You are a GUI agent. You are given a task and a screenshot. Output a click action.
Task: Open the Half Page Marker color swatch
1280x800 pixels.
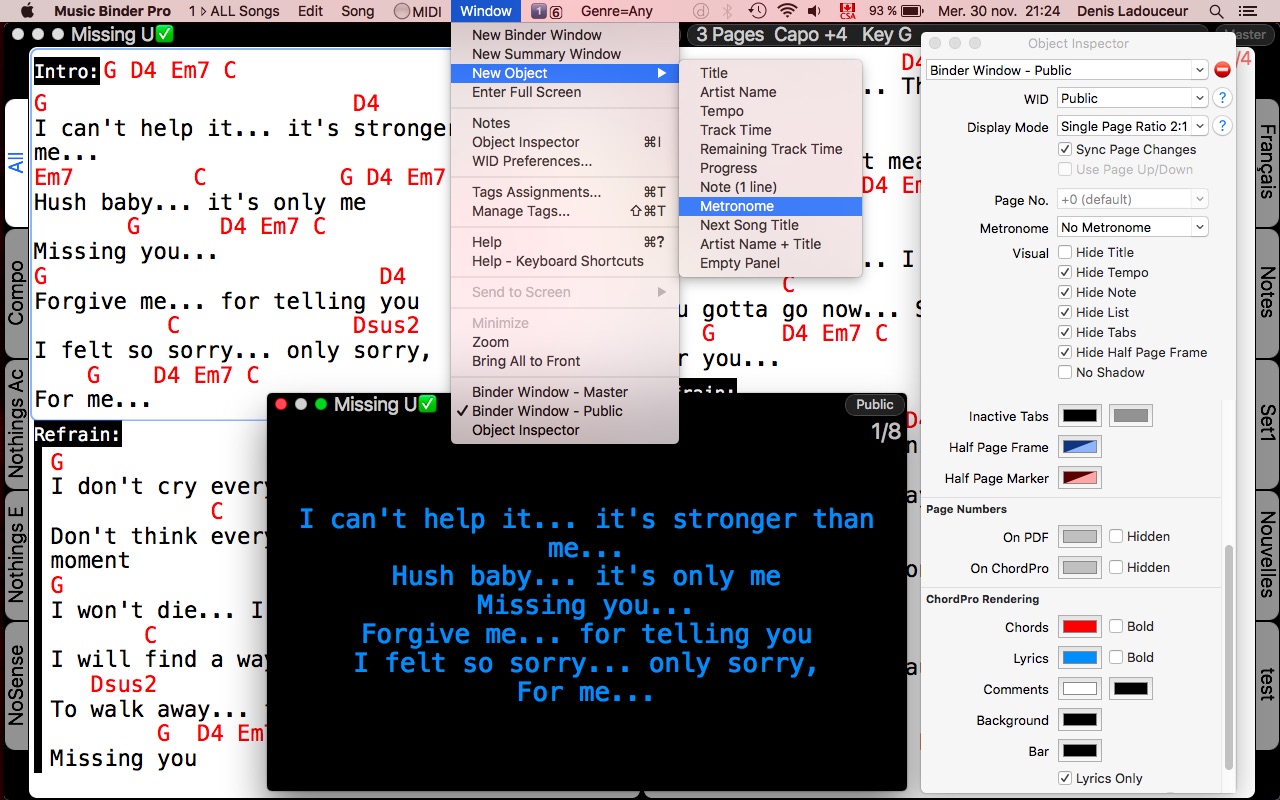coord(1080,478)
